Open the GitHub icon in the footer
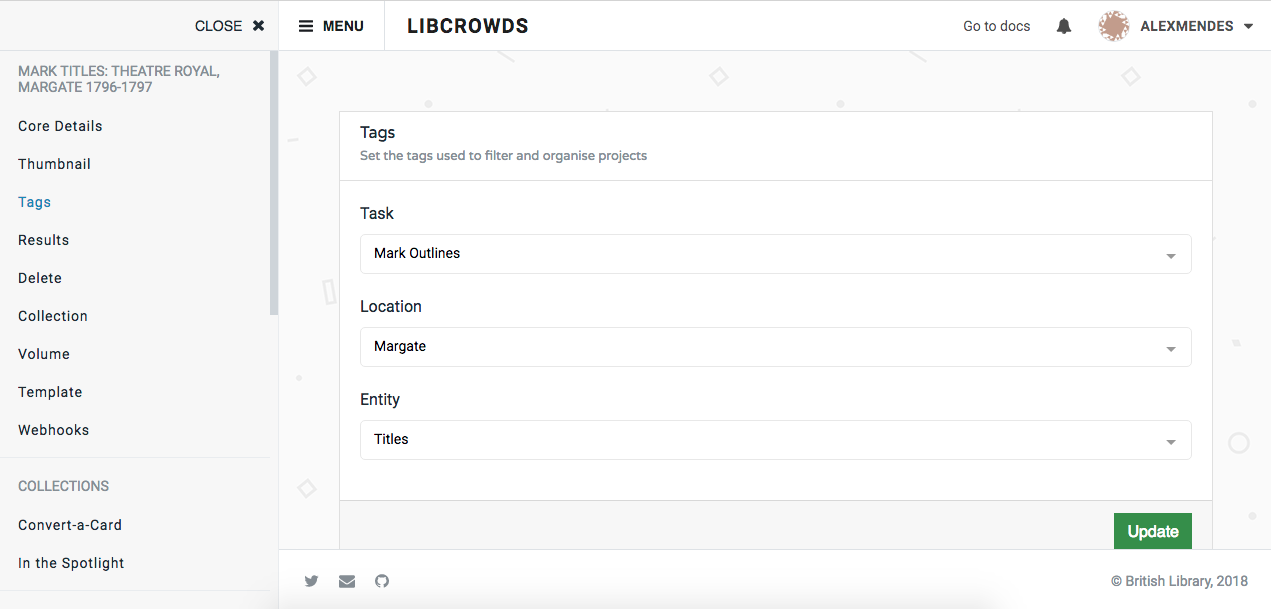Screen dimensions: 1271x609 [x=381, y=581]
